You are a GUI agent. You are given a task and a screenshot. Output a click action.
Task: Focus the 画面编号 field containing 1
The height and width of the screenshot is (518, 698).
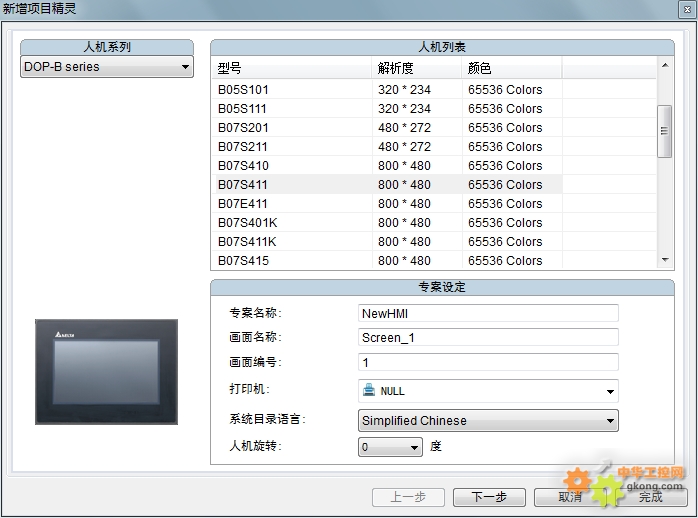click(x=488, y=362)
